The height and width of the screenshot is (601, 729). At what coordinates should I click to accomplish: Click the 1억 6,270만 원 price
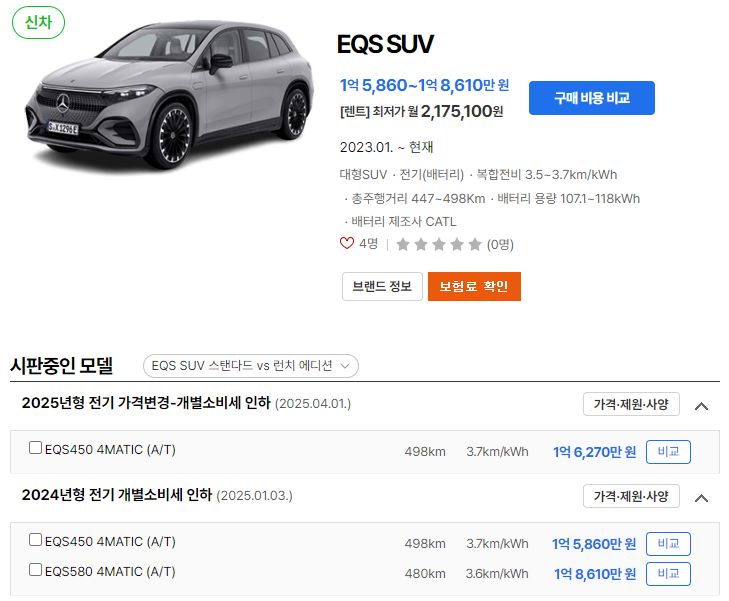click(594, 452)
